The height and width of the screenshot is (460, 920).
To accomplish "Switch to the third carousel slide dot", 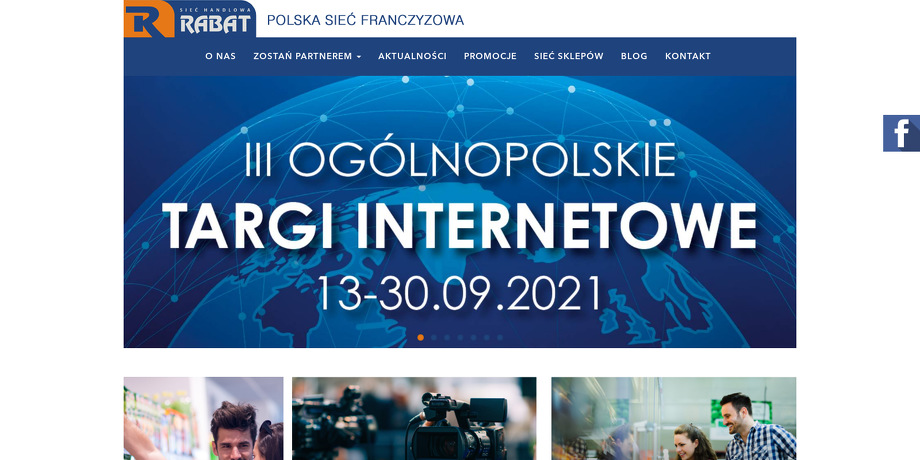I will click(447, 337).
